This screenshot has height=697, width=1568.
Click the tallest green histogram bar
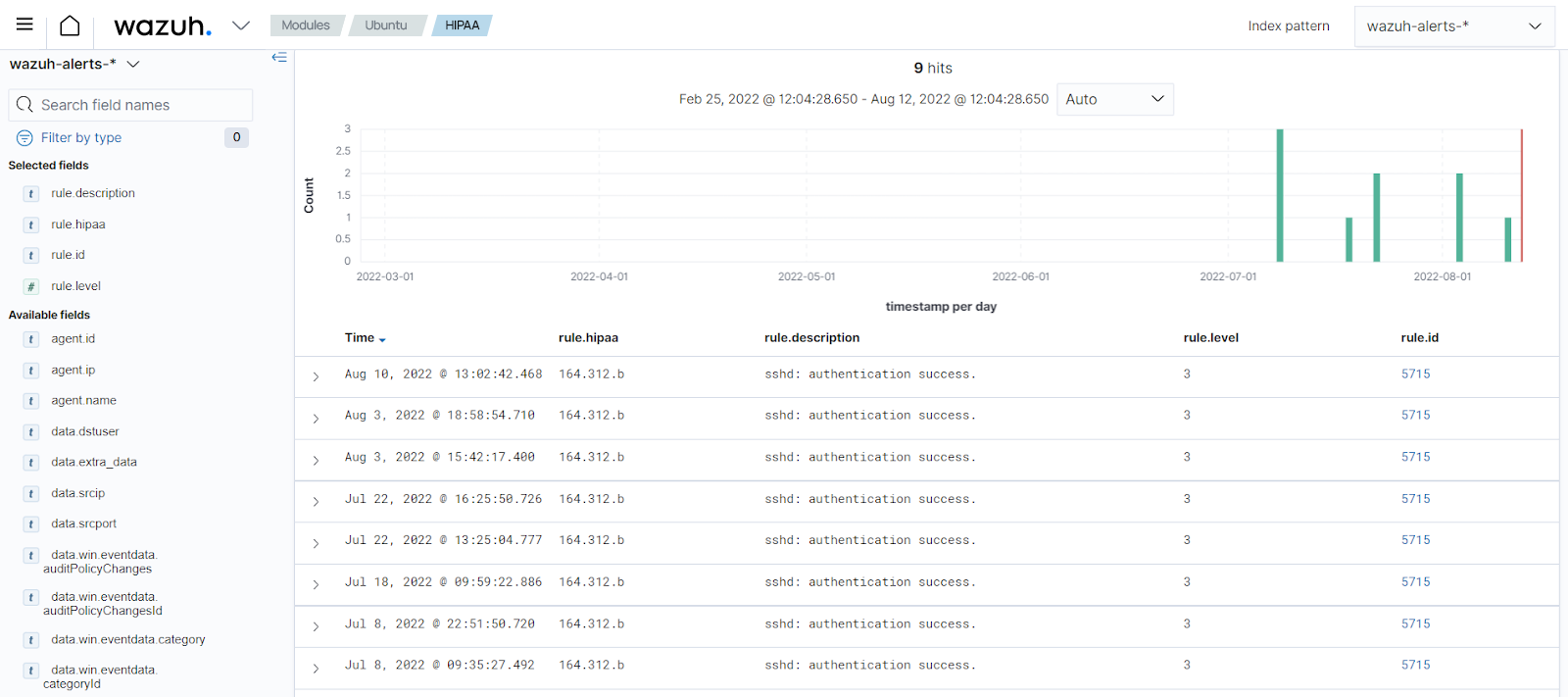coord(1280,196)
